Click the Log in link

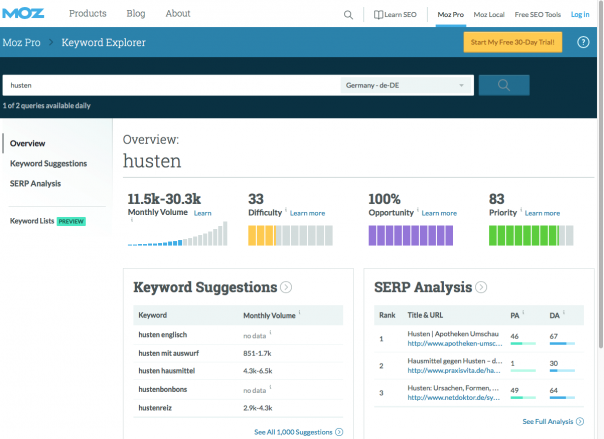(x=580, y=15)
